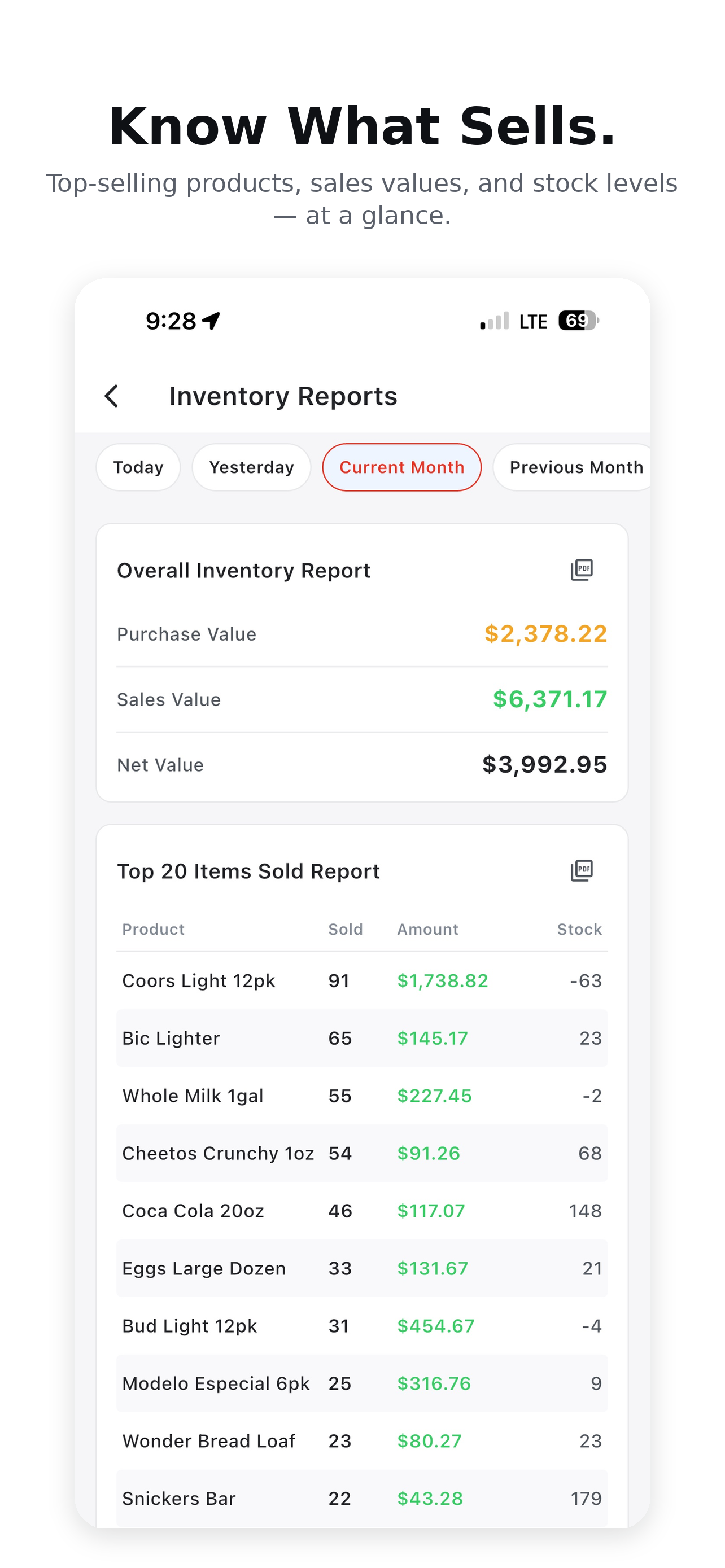This screenshot has width=725, height=1568.
Task: Tap the $1,738.82 amount
Action: point(443,980)
